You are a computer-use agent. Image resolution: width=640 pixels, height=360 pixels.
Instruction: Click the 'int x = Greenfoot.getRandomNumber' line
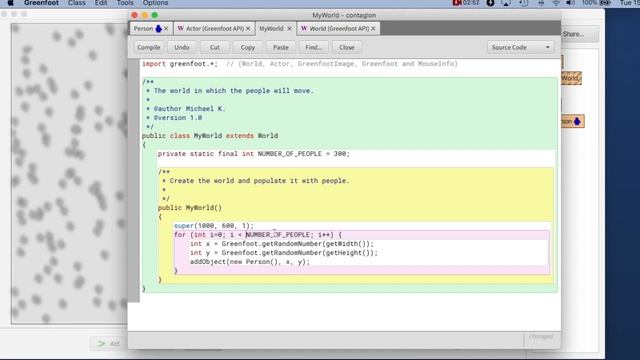[282, 244]
